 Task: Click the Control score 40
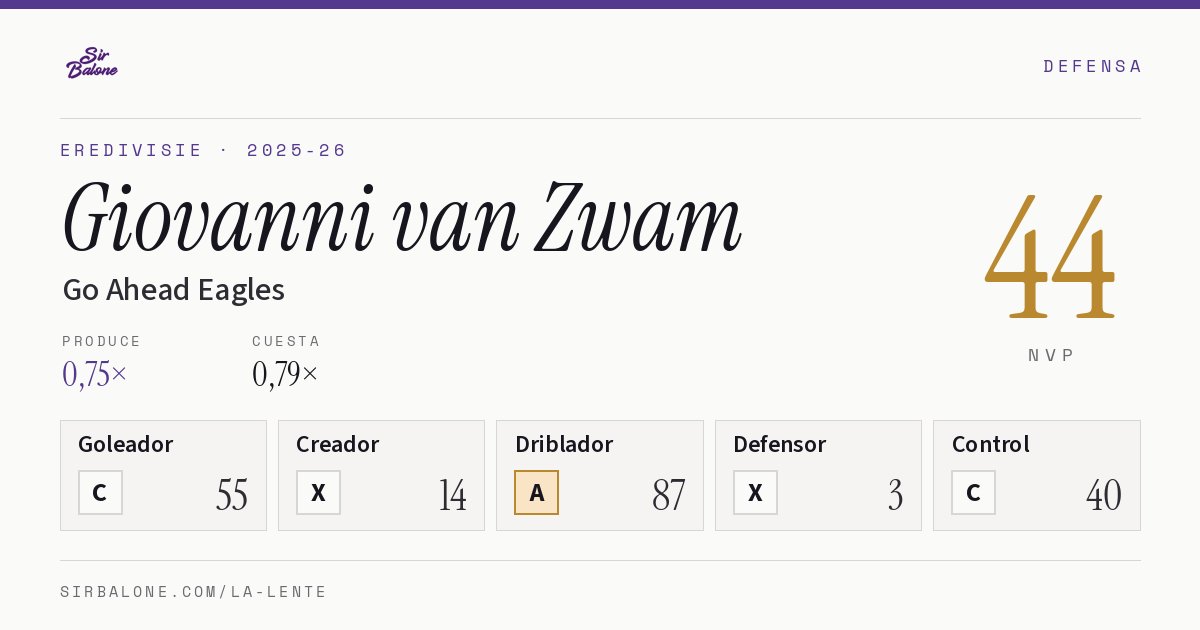click(x=1104, y=495)
